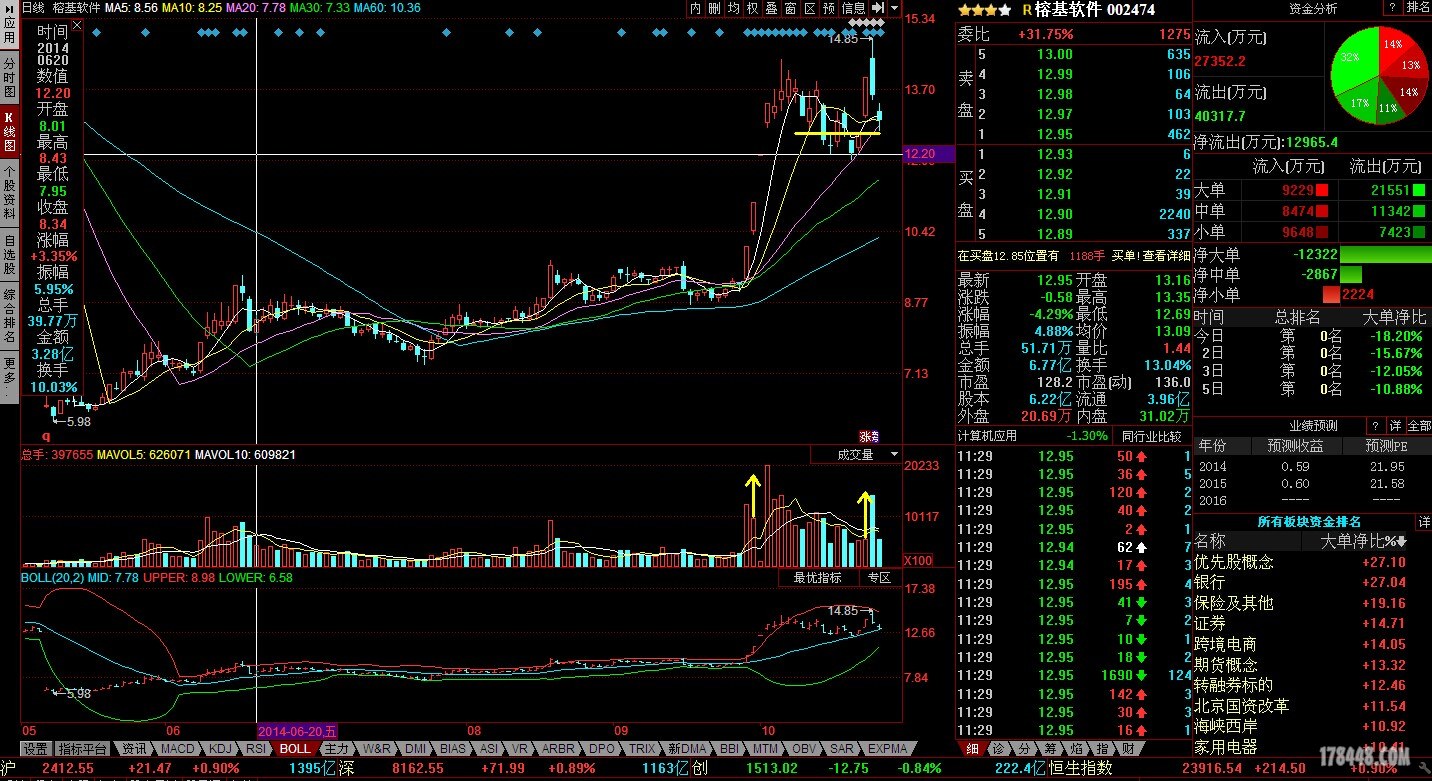Click the 权 (rights adjustment) toolbar icon
This screenshot has height=781, width=1432.
coord(752,8)
